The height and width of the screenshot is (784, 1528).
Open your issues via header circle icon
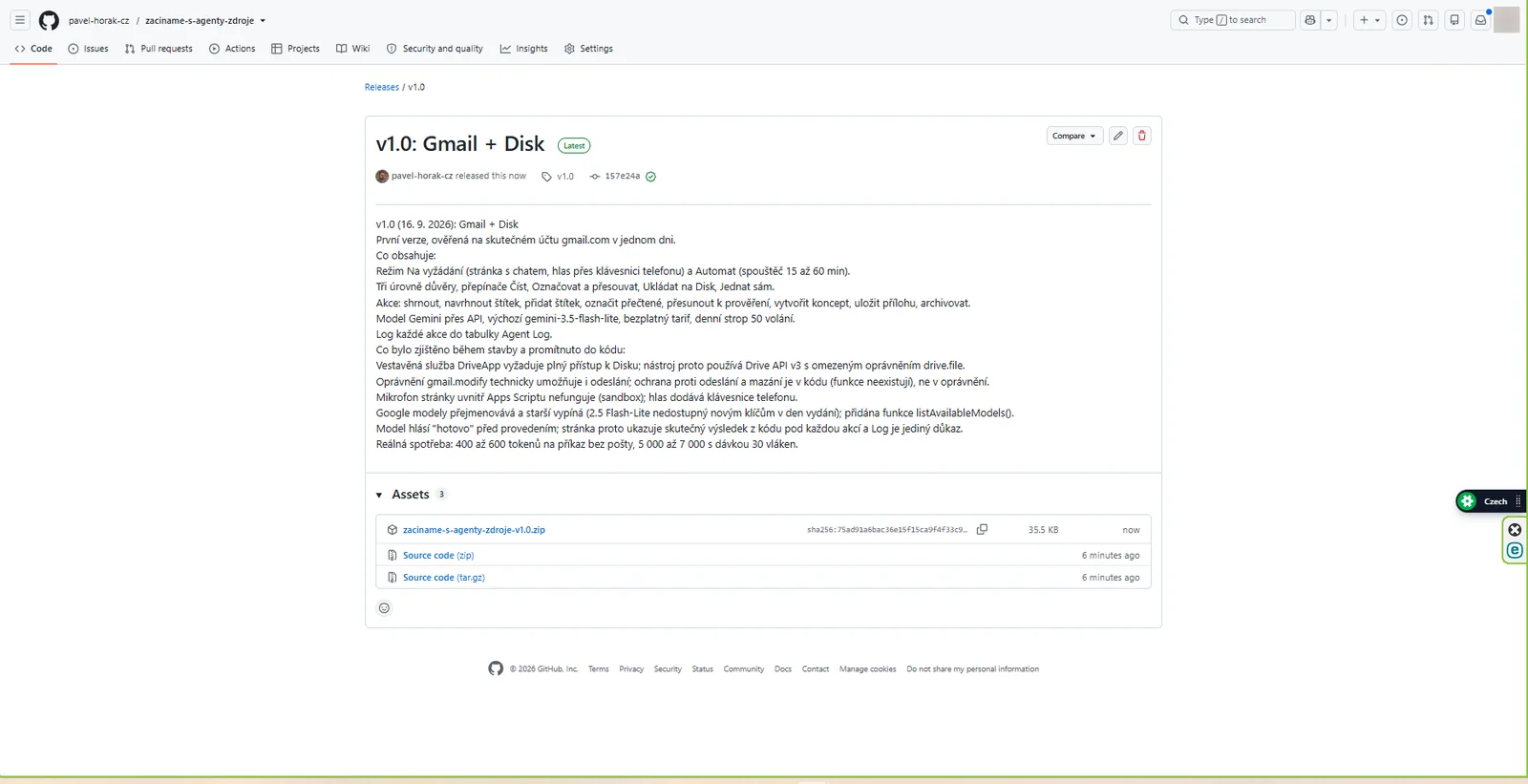1402,20
